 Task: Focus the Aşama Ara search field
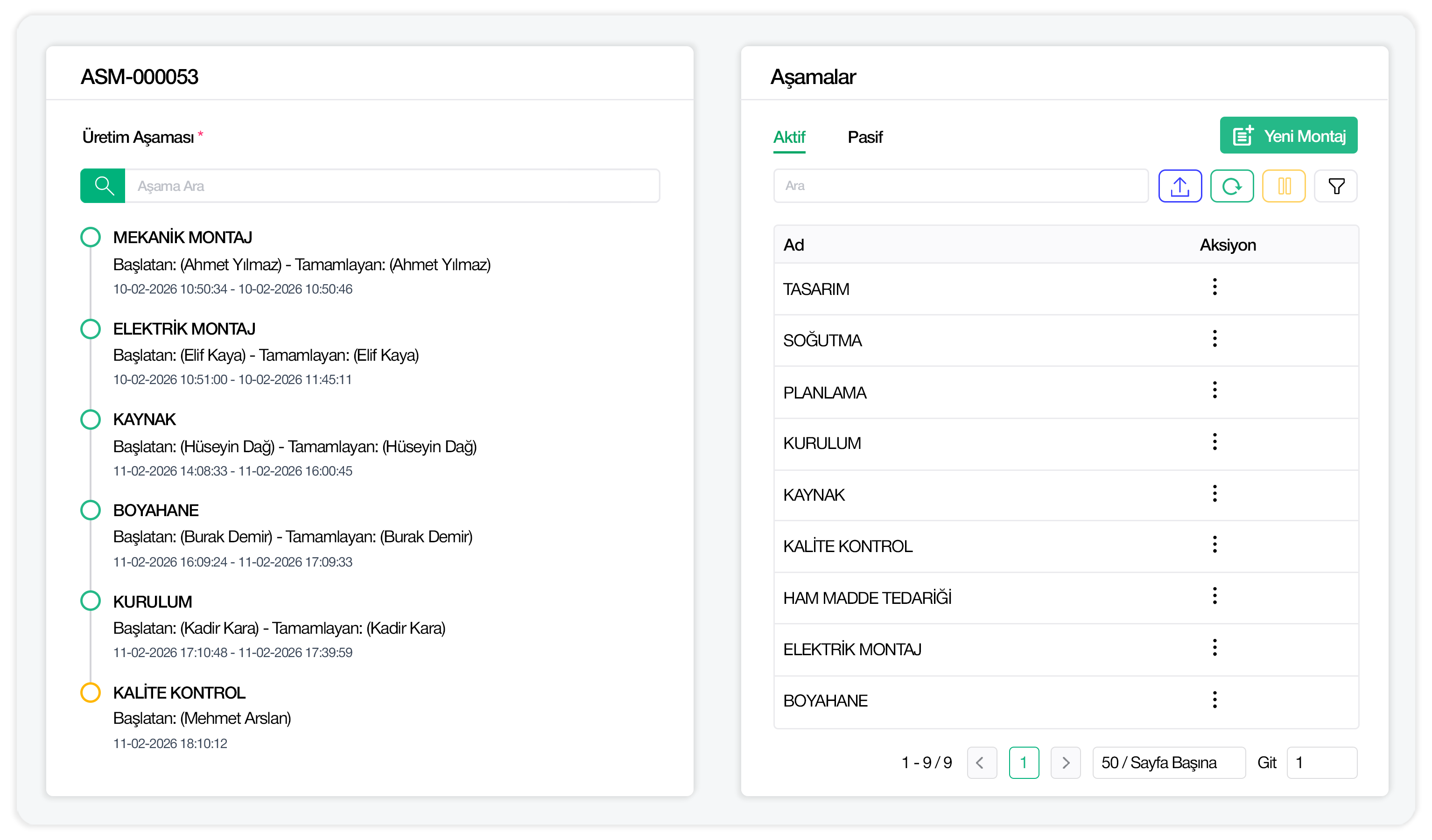(x=392, y=186)
